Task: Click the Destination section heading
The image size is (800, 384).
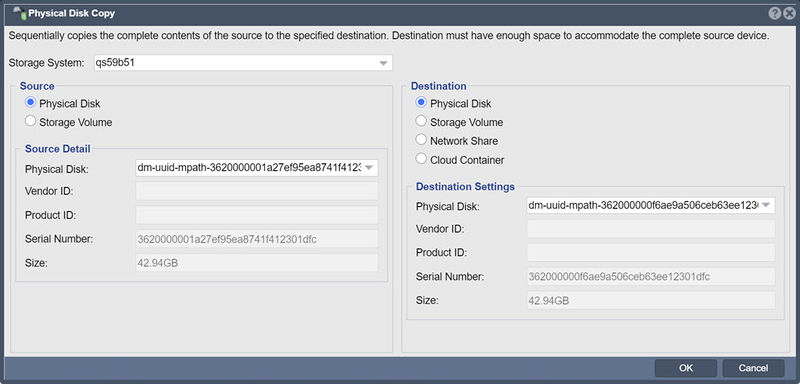Action: [439, 86]
